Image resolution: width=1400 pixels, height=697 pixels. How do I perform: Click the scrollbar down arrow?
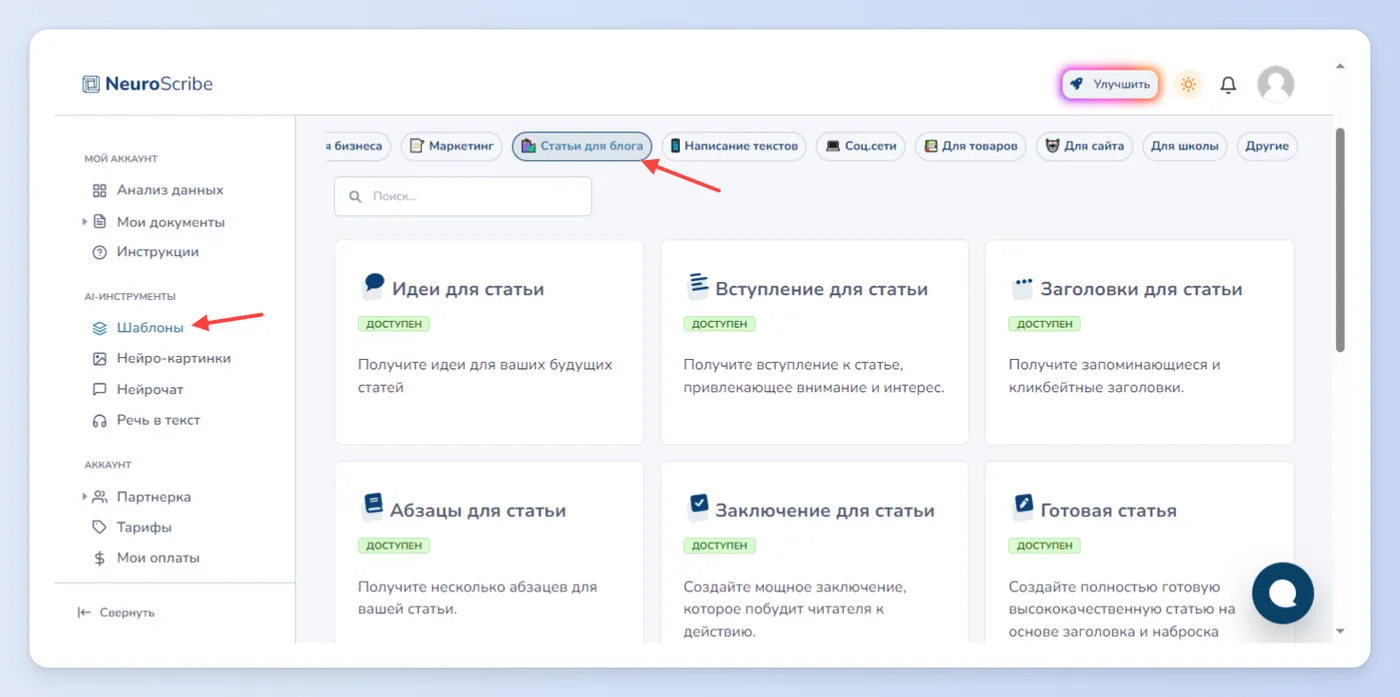[x=1340, y=631]
